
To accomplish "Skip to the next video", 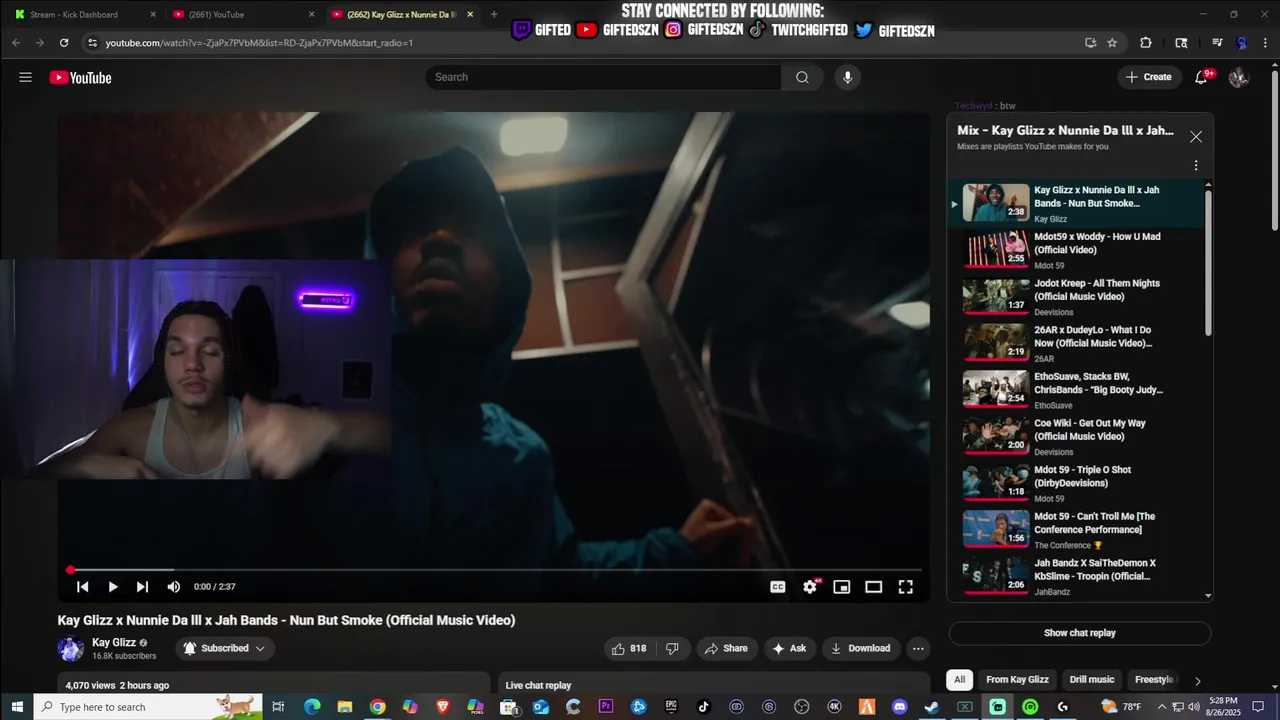I will click(x=142, y=587).
